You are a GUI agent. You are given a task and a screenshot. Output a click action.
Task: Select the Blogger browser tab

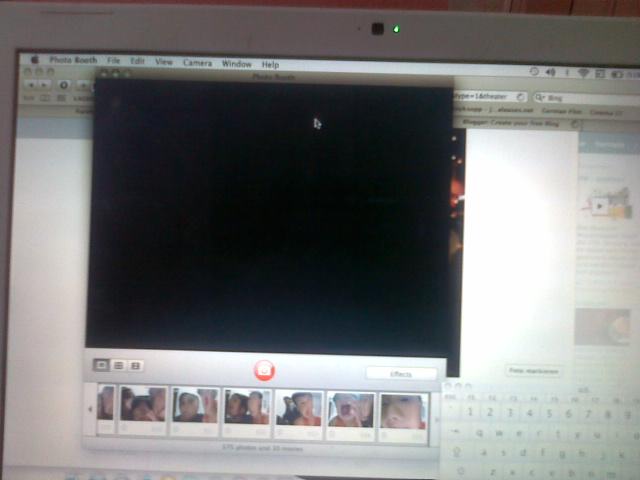coord(516,122)
